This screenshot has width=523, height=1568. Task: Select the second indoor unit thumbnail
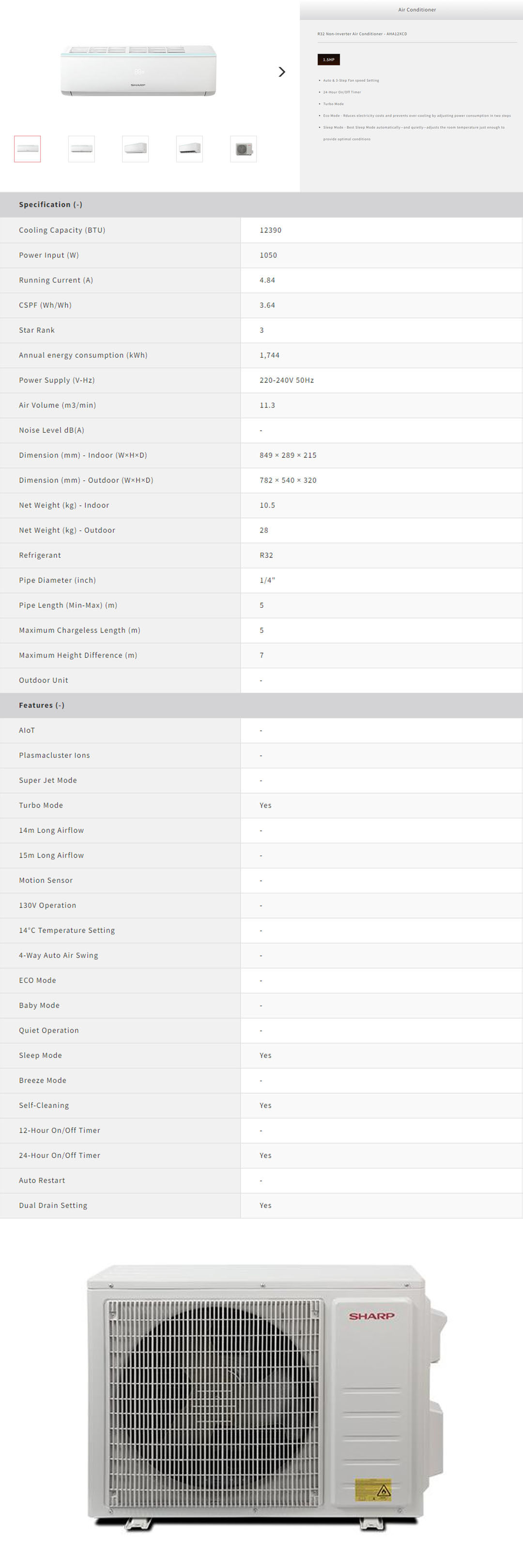pyautogui.click(x=81, y=149)
